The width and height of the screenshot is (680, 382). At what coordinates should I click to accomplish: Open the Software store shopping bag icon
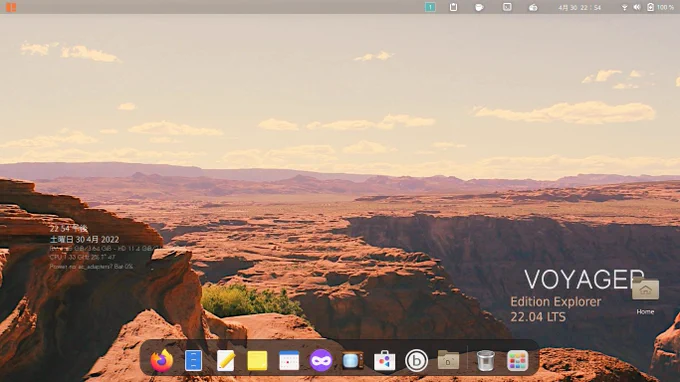click(385, 360)
